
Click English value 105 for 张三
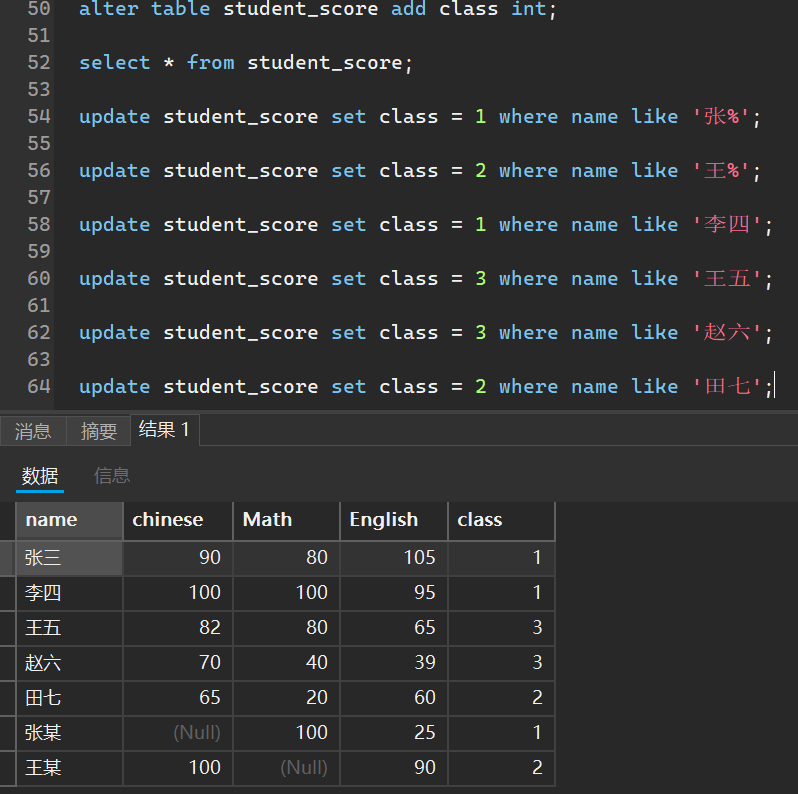(394, 558)
